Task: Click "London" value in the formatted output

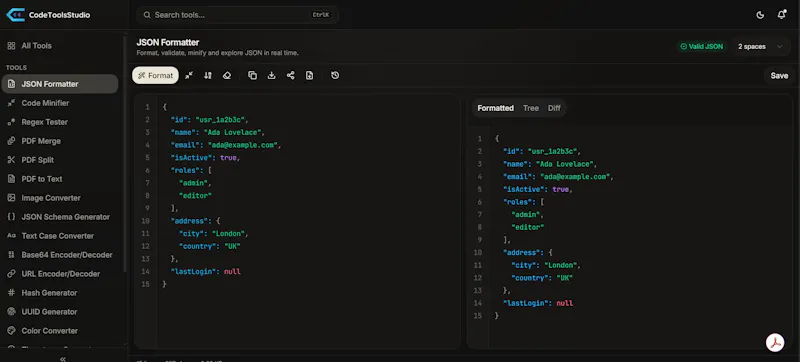Action: tap(561, 265)
